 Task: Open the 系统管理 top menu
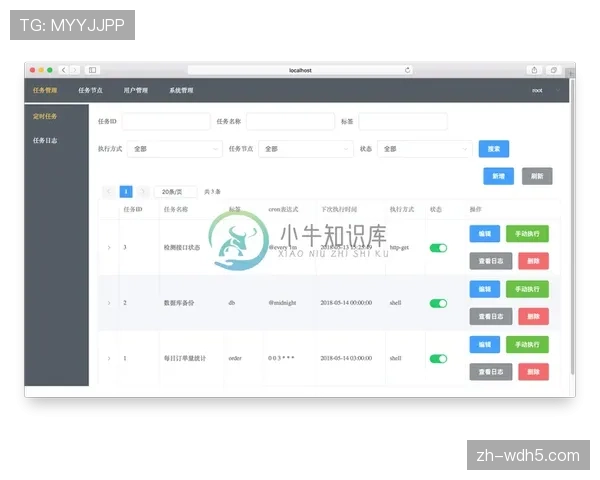[181, 90]
